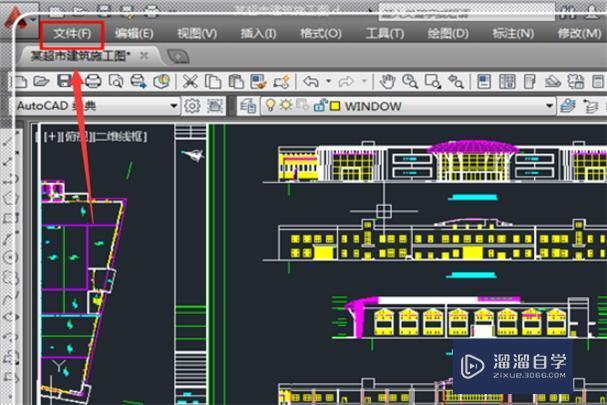The image size is (607, 405).
Task: Open the AutoCAD 经典 workspace dropdown
Action: [96, 106]
